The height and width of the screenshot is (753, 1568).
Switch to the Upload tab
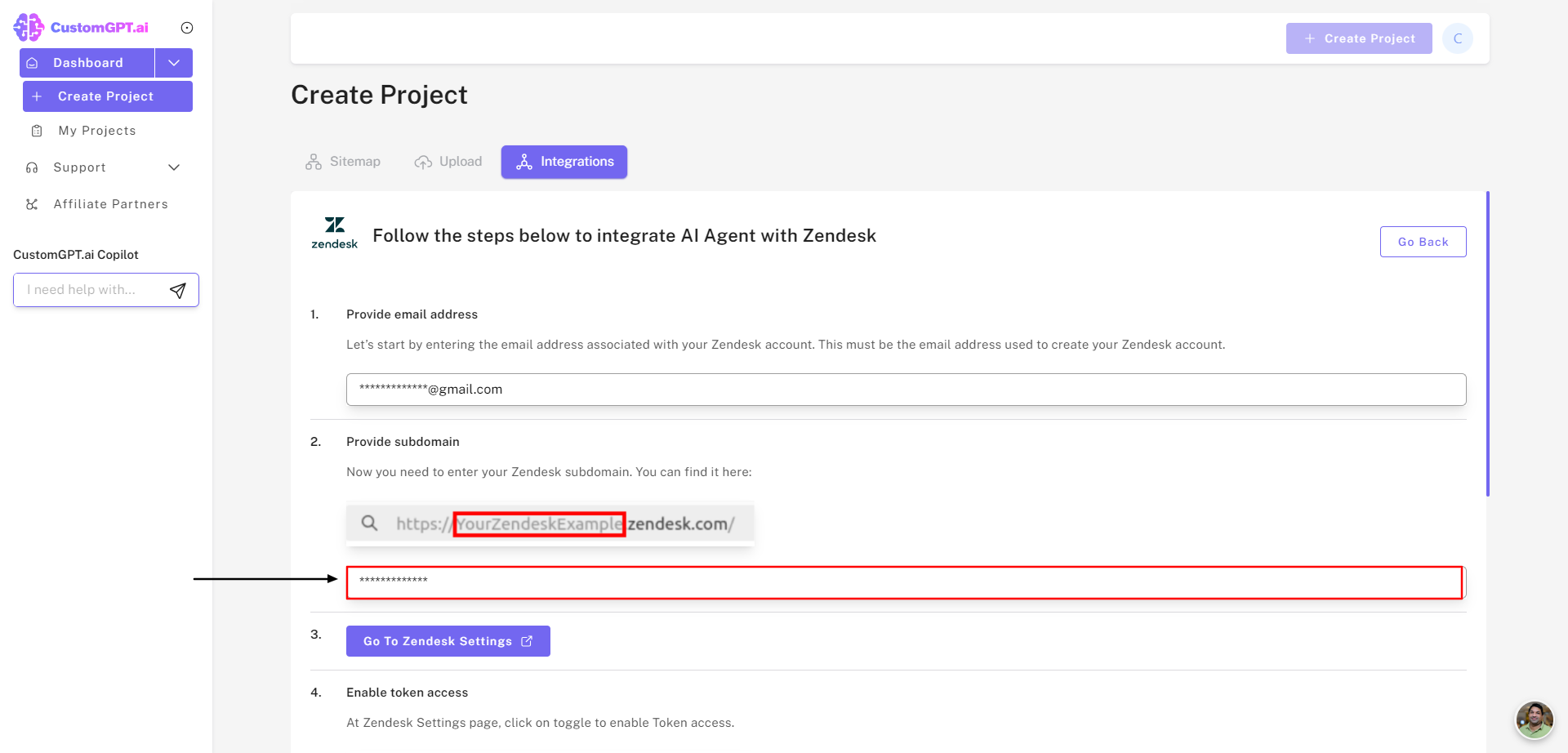[x=448, y=162]
